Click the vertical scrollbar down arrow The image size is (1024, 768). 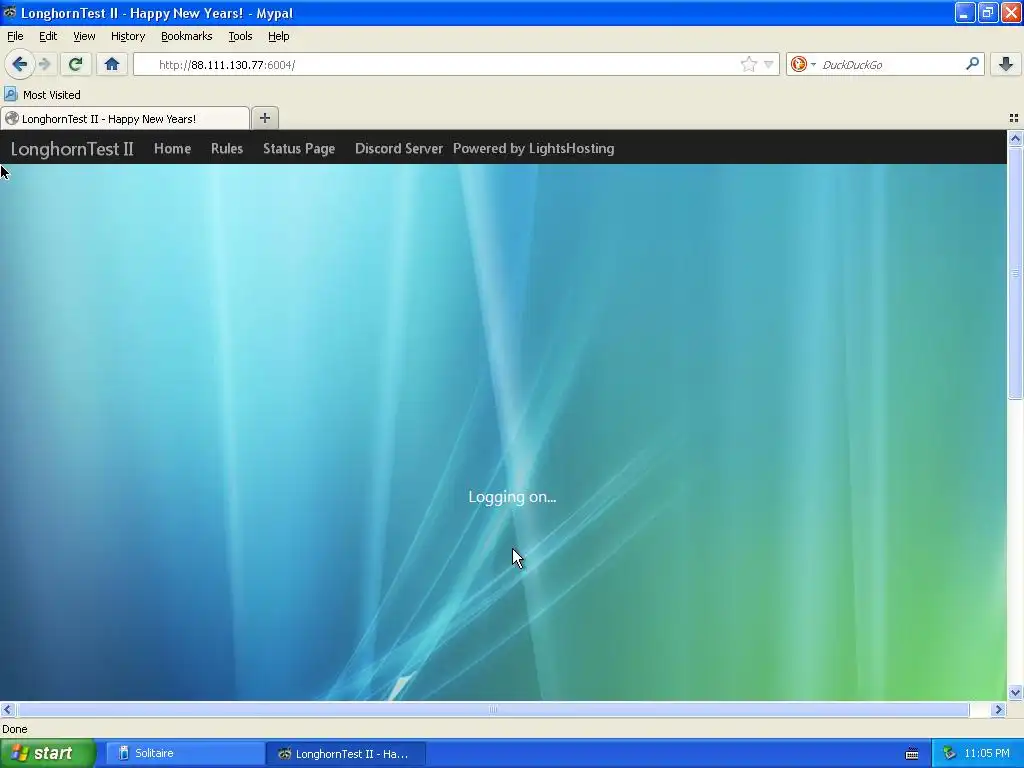coord(1015,692)
